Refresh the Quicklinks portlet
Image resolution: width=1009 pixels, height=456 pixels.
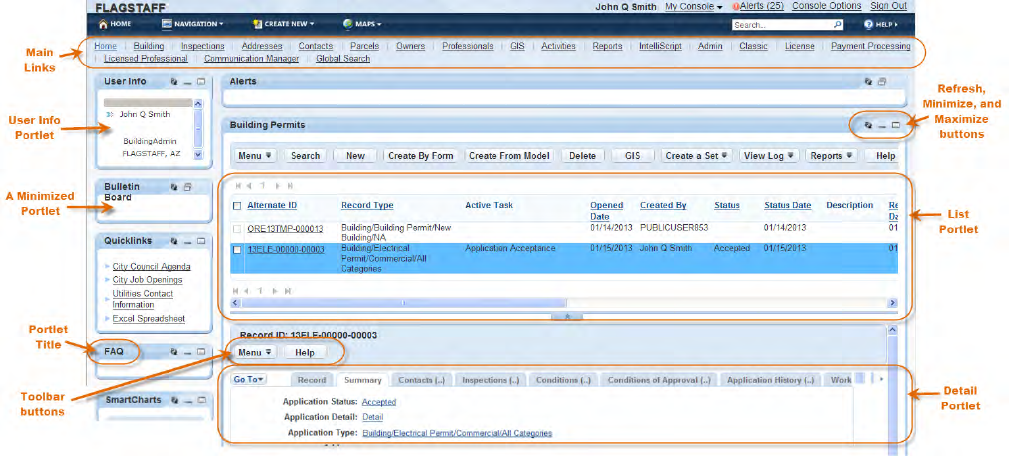(x=174, y=241)
